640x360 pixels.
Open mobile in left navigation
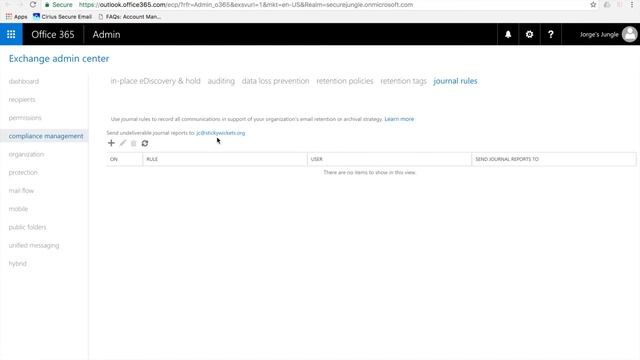click(x=18, y=209)
